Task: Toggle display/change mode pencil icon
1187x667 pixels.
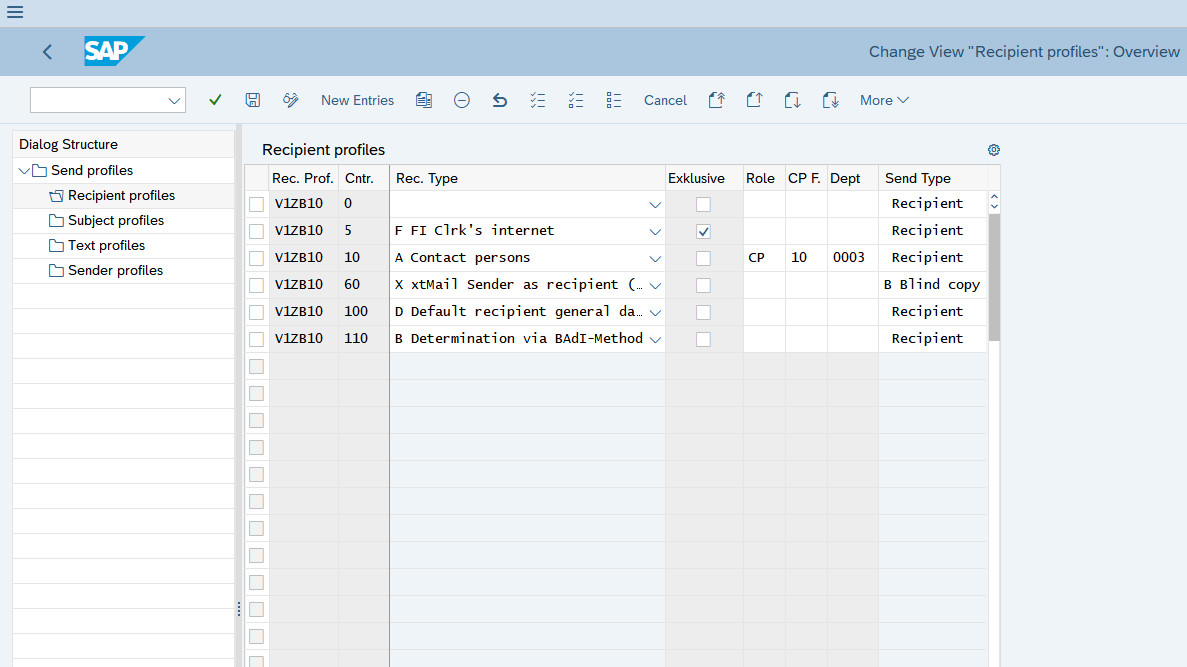Action: tap(291, 100)
